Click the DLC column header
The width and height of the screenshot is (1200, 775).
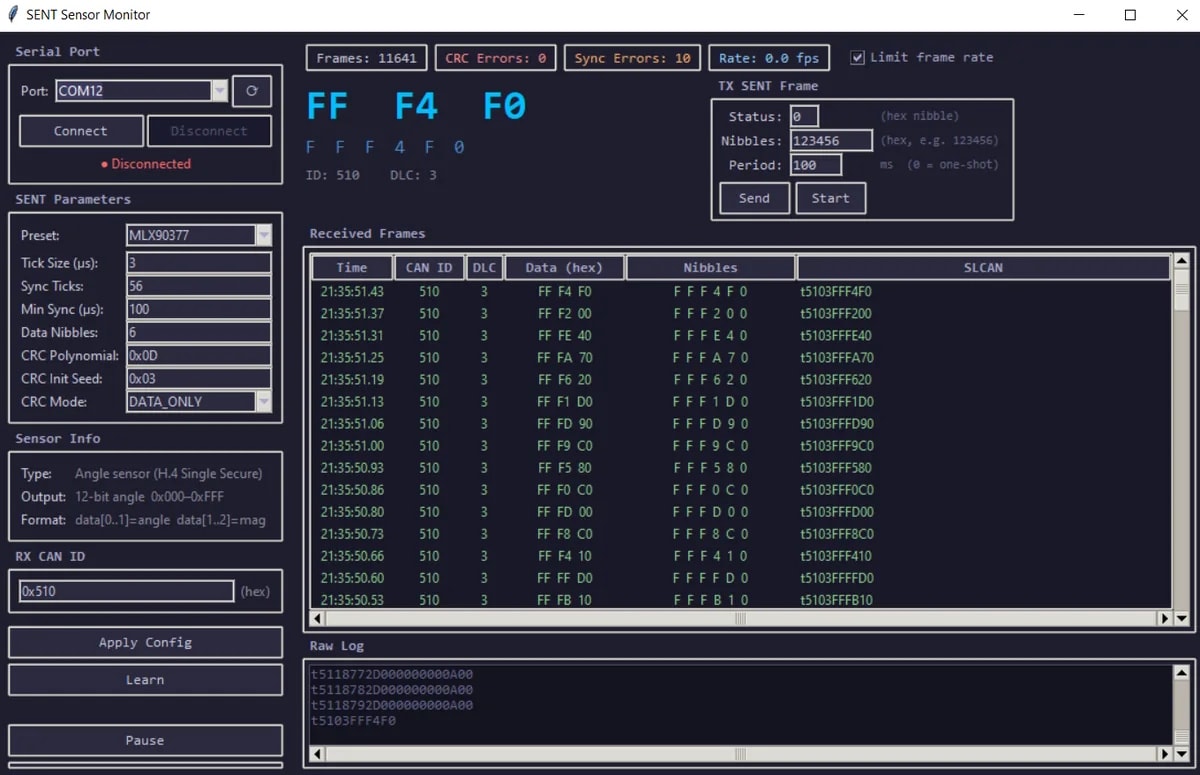tap(484, 268)
